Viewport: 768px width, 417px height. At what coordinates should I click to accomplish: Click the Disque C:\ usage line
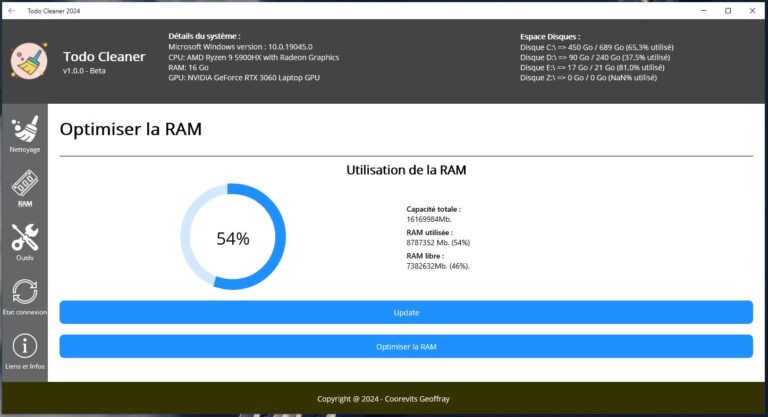pyautogui.click(x=597, y=48)
